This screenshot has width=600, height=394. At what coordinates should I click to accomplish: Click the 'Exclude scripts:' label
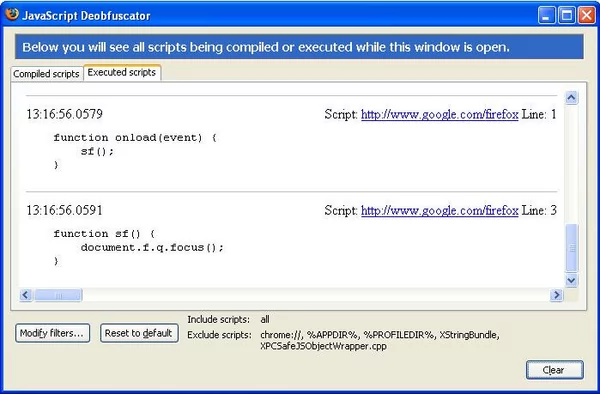pos(219,335)
